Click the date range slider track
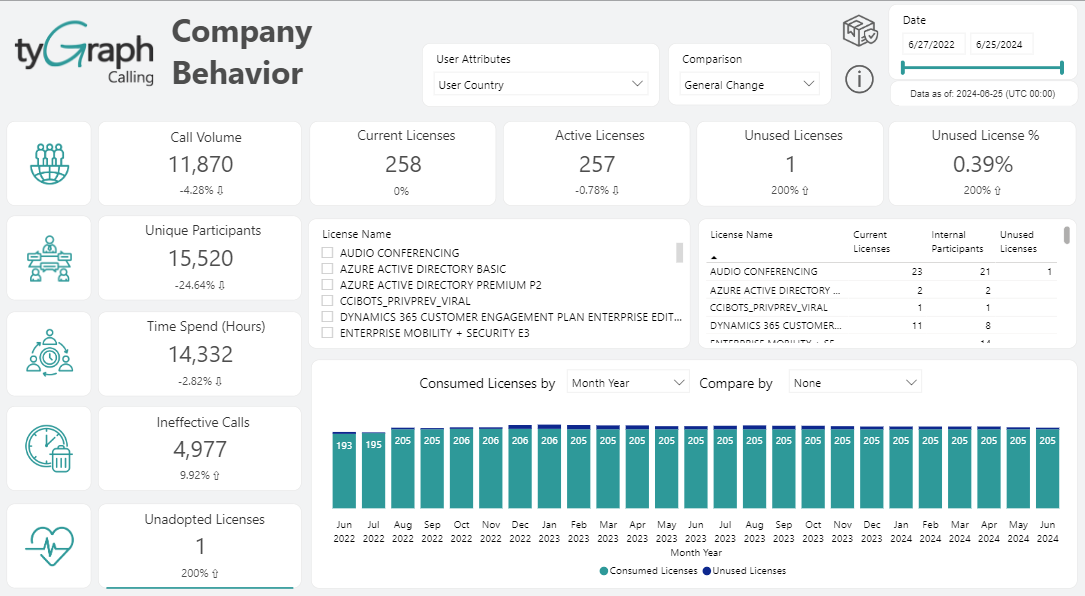 tap(982, 68)
